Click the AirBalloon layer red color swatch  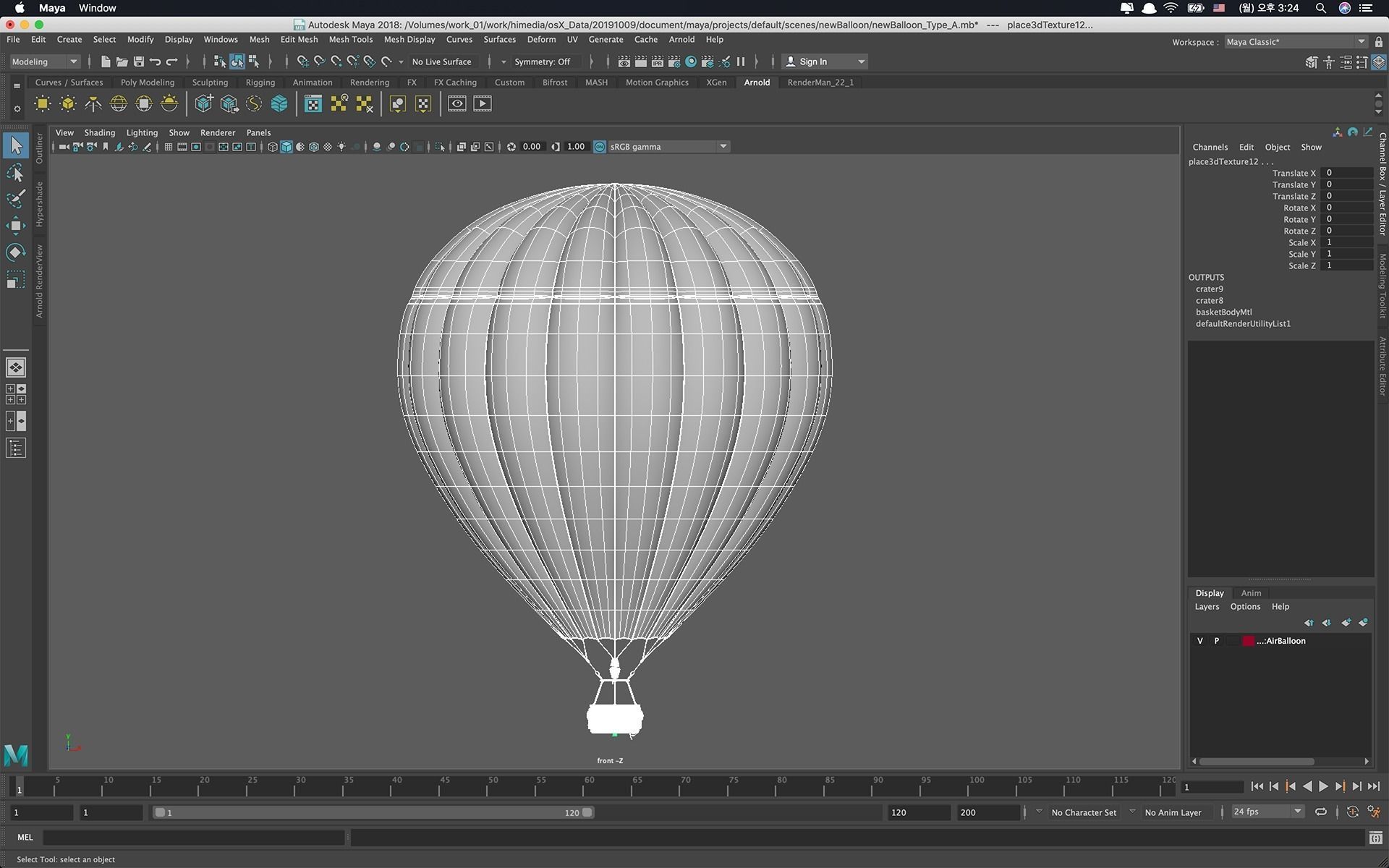[x=1248, y=641]
